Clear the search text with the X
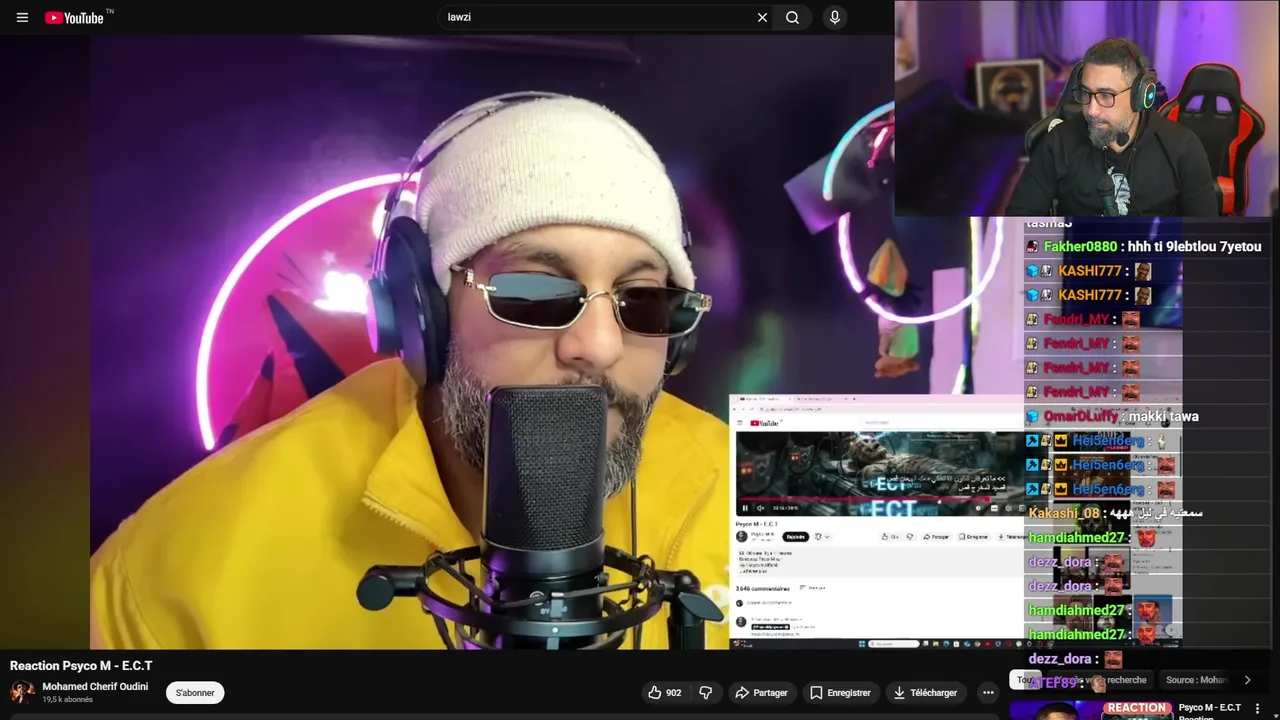This screenshot has width=1280, height=720. (x=762, y=17)
